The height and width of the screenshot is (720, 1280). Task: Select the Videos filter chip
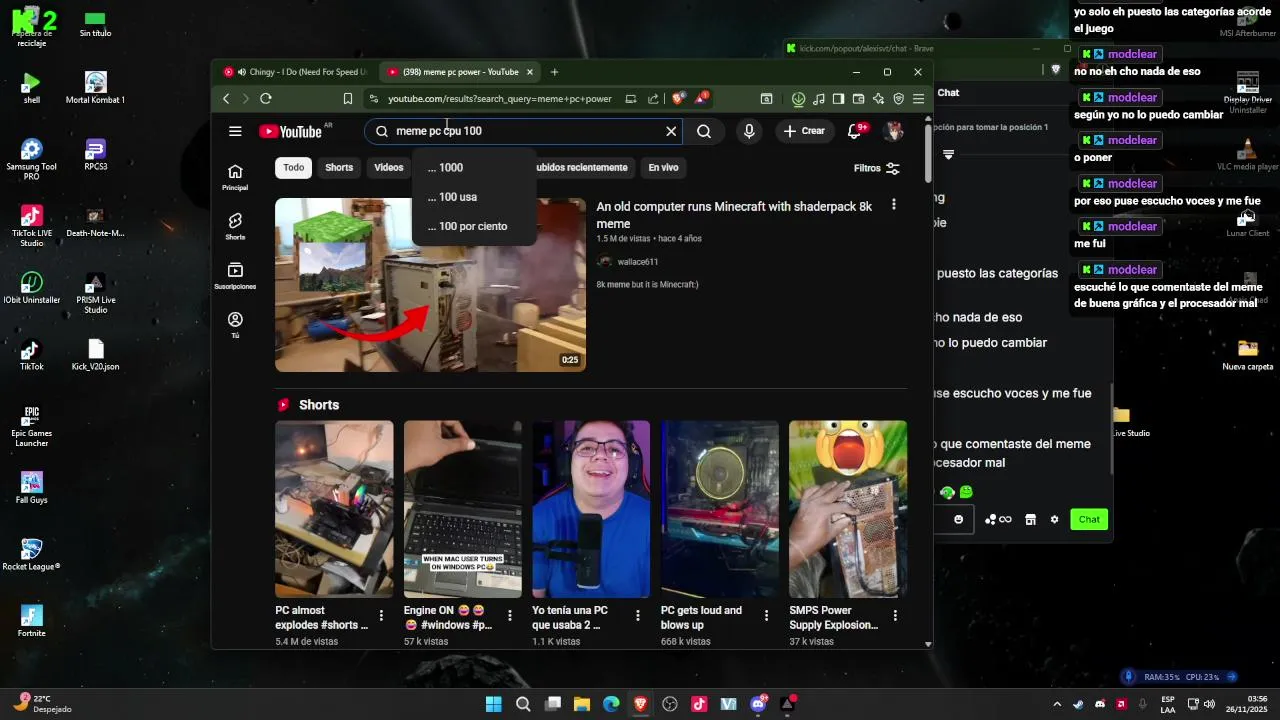(x=389, y=168)
